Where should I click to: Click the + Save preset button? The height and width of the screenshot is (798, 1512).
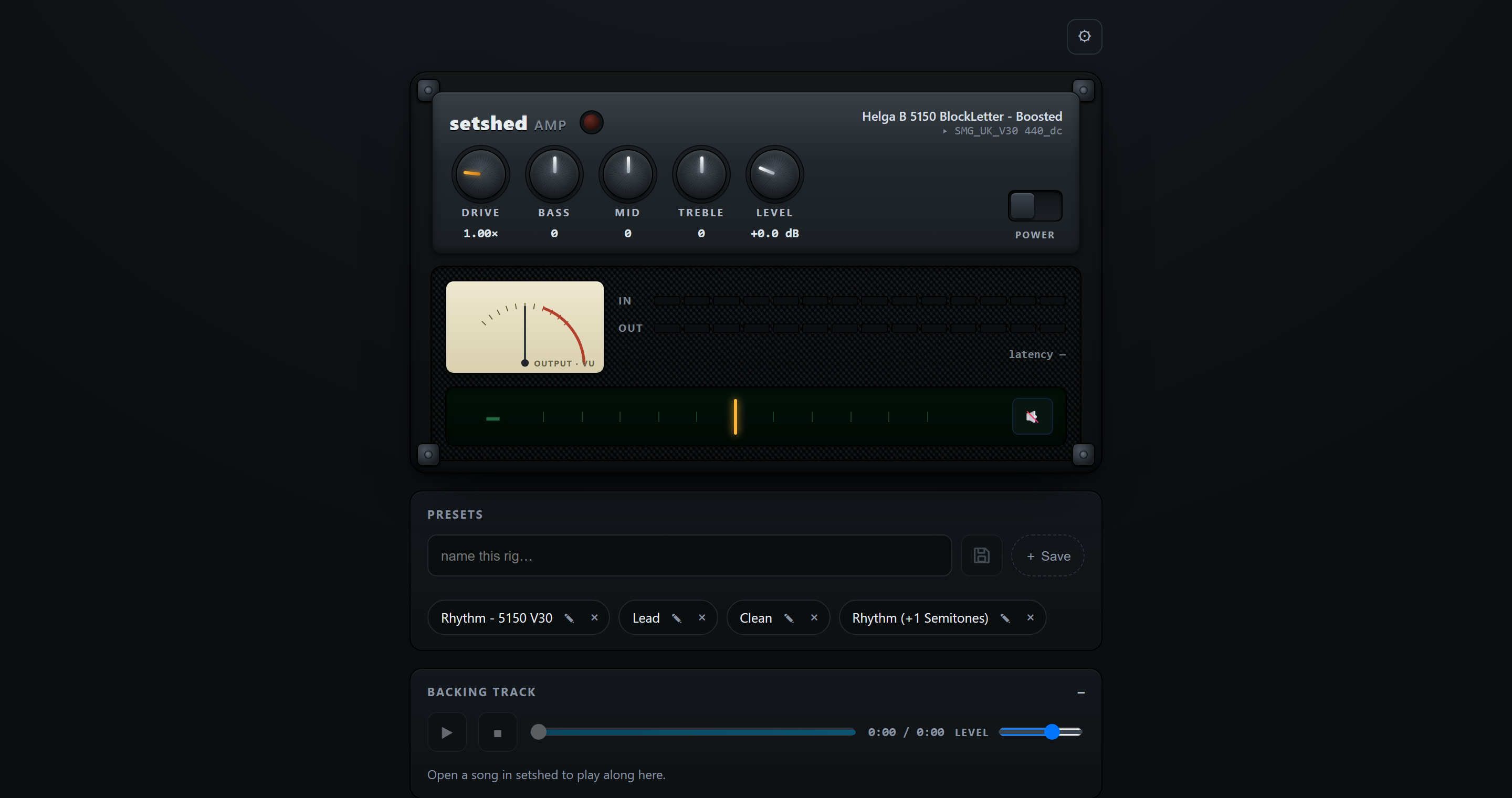[1048, 555]
